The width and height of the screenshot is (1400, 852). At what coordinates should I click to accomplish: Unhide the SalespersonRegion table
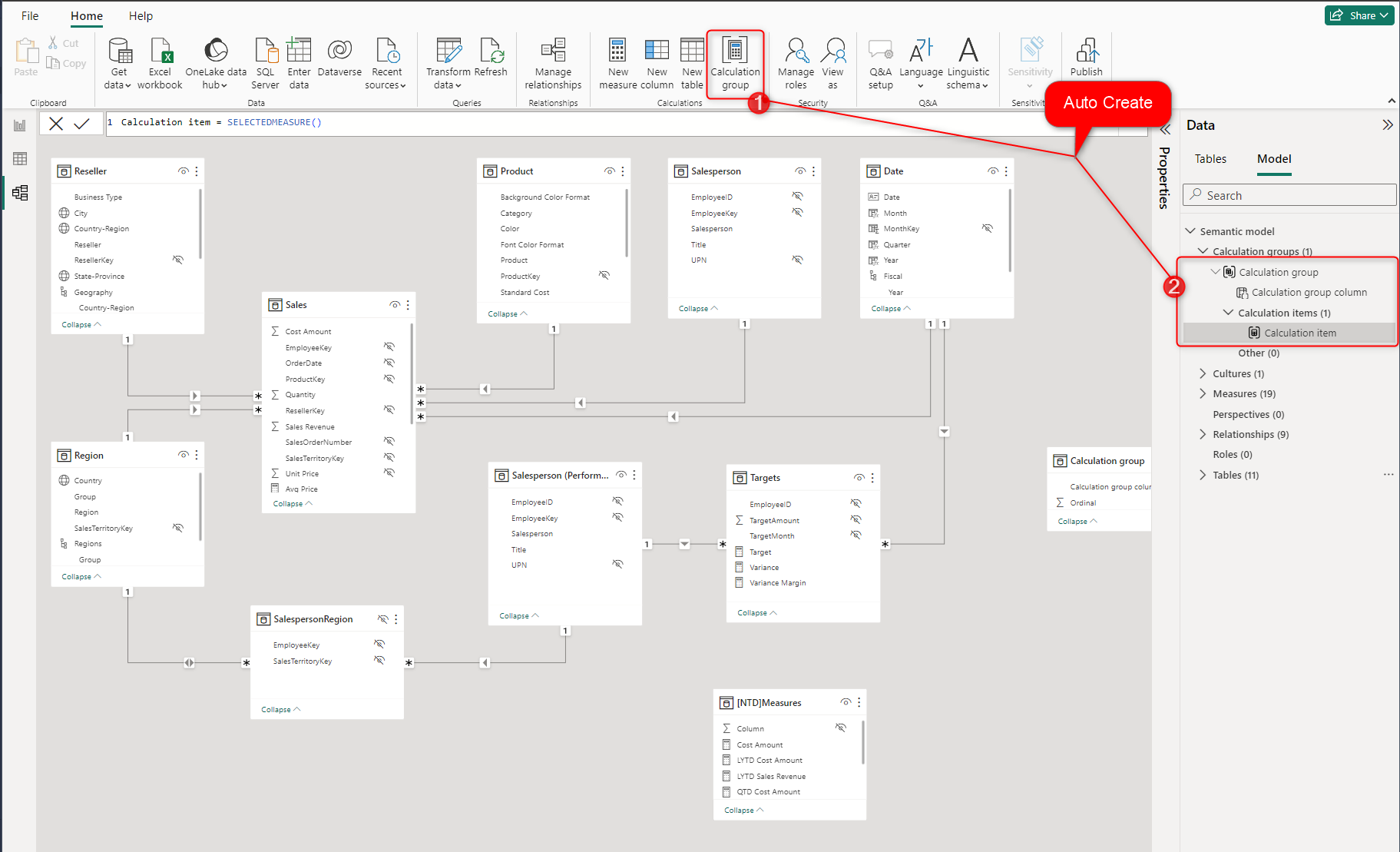382,619
